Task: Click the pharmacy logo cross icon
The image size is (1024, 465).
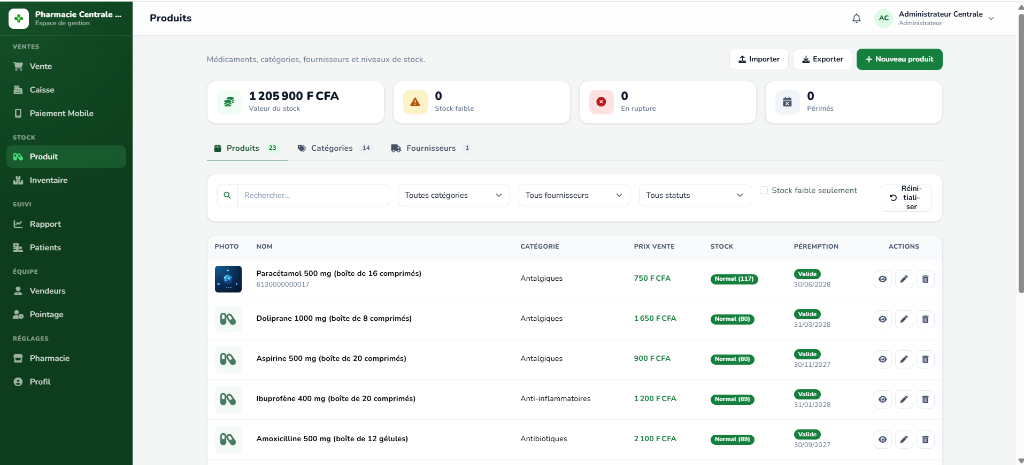Action: 19,18
